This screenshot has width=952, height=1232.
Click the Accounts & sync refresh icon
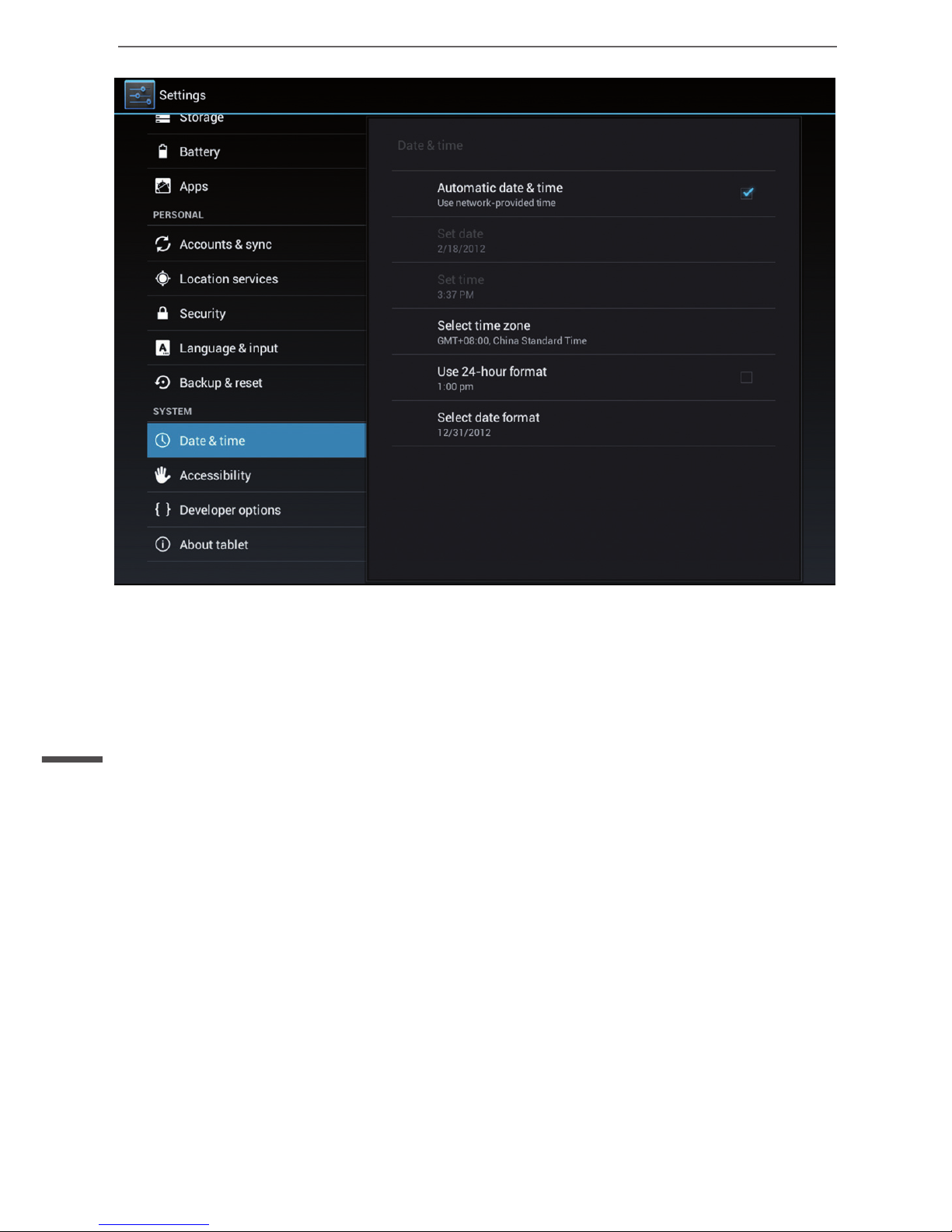[162, 244]
